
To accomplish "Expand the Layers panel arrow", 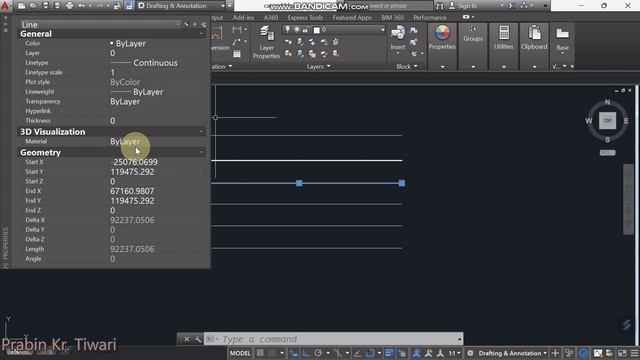I will [329, 67].
